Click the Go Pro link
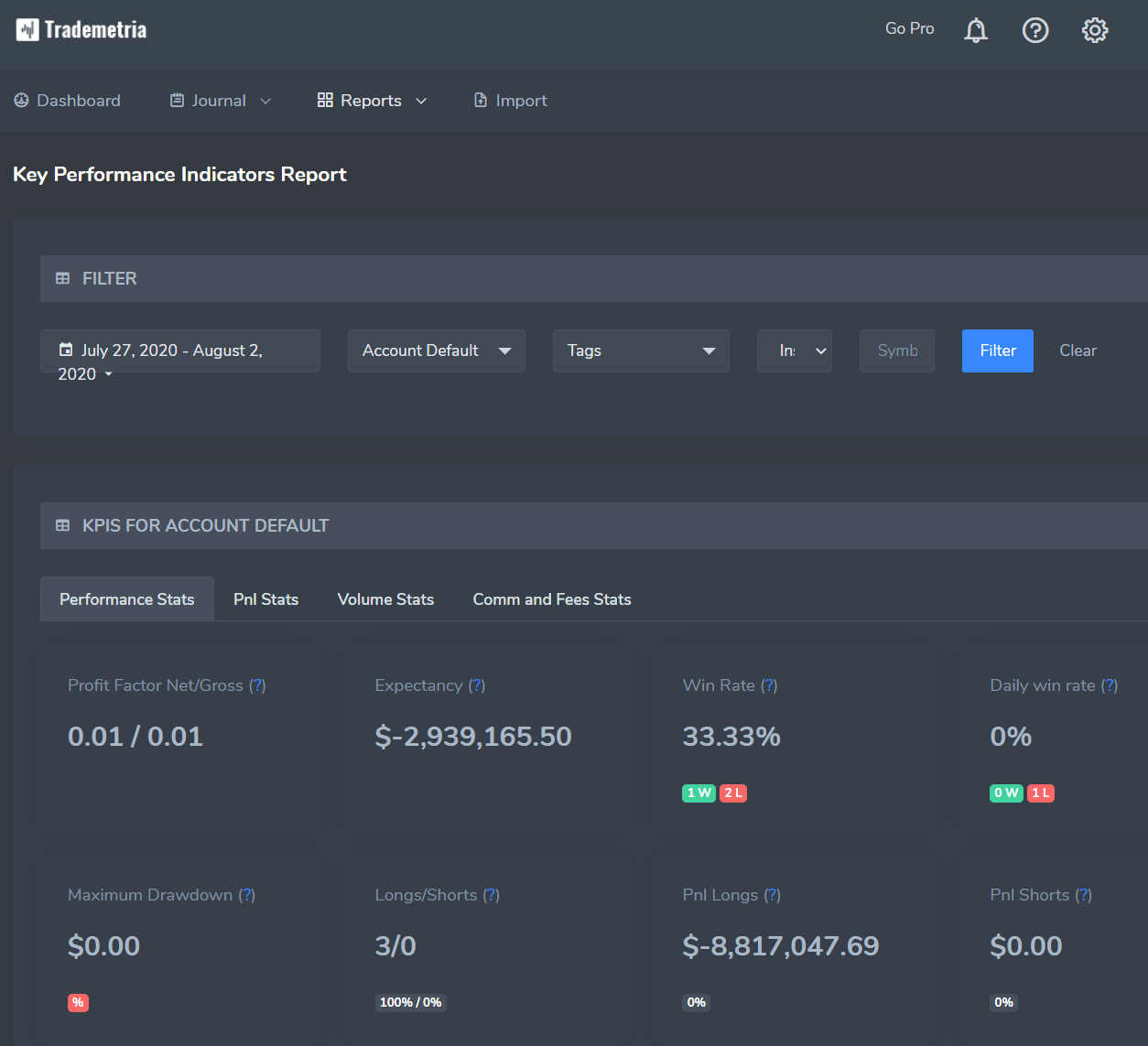1148x1046 pixels. 909,28
